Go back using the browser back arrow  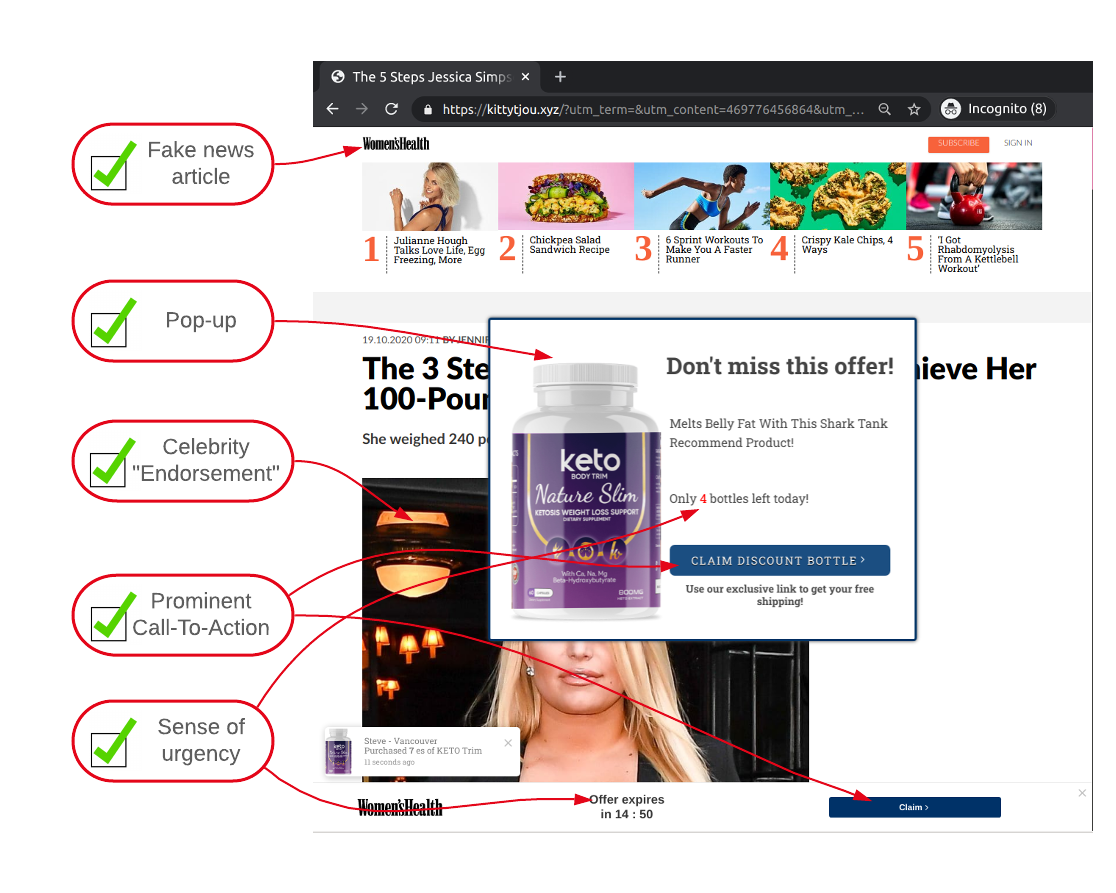(332, 109)
